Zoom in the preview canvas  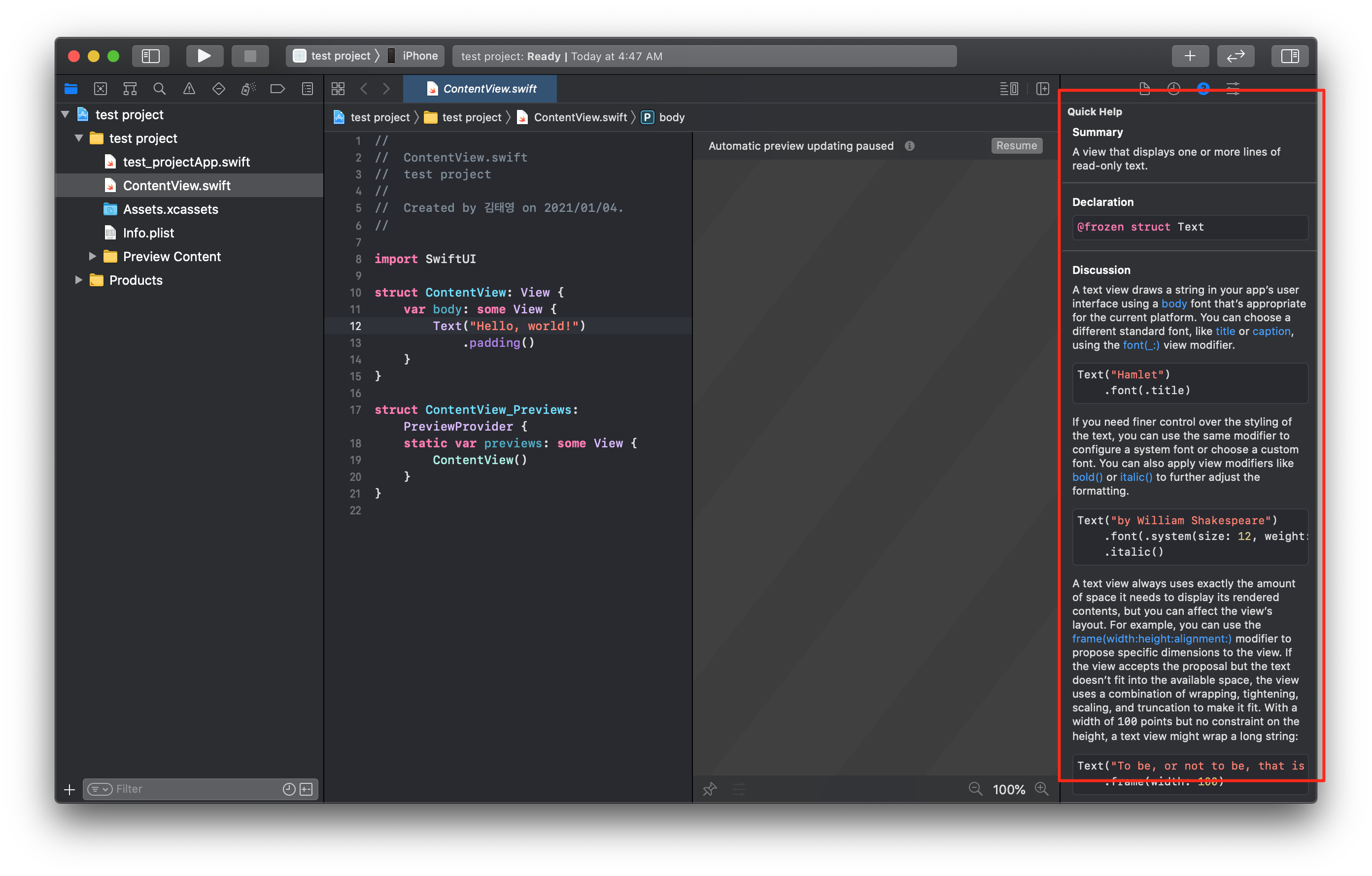(x=1041, y=789)
